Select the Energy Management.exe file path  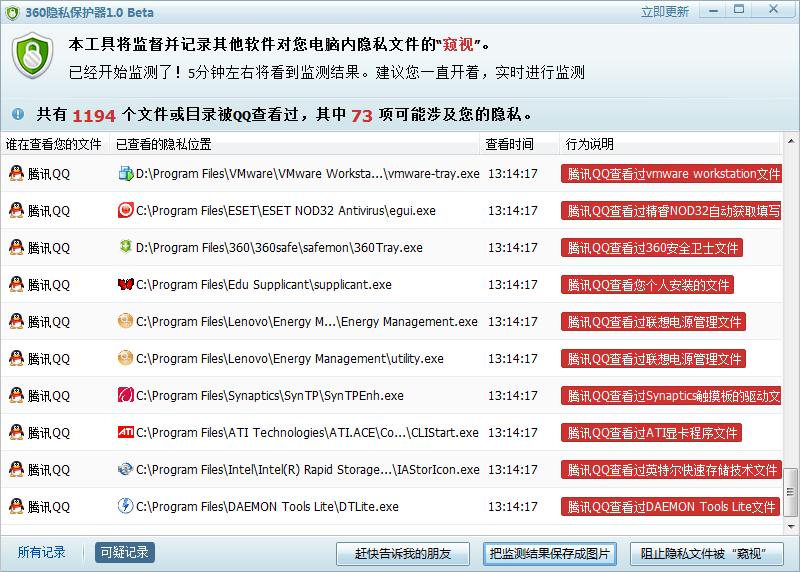[307, 321]
